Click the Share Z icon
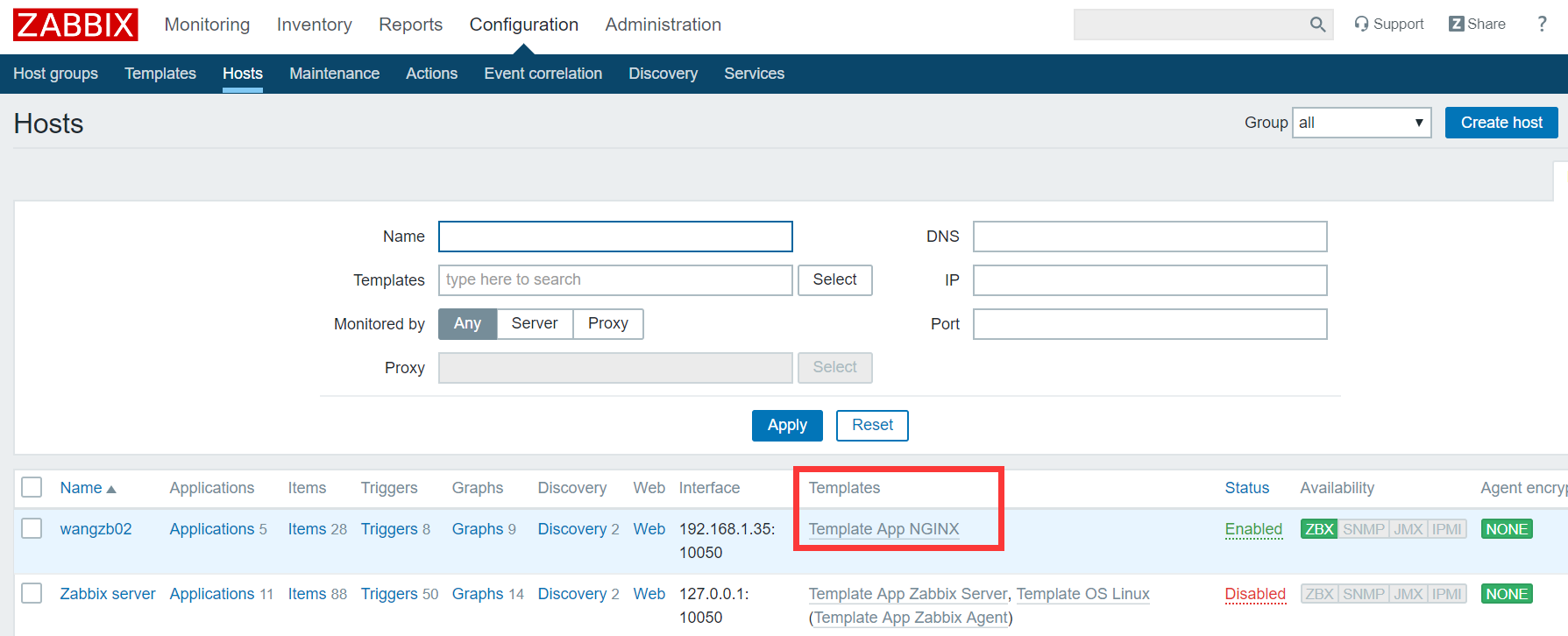 pyautogui.click(x=1457, y=25)
